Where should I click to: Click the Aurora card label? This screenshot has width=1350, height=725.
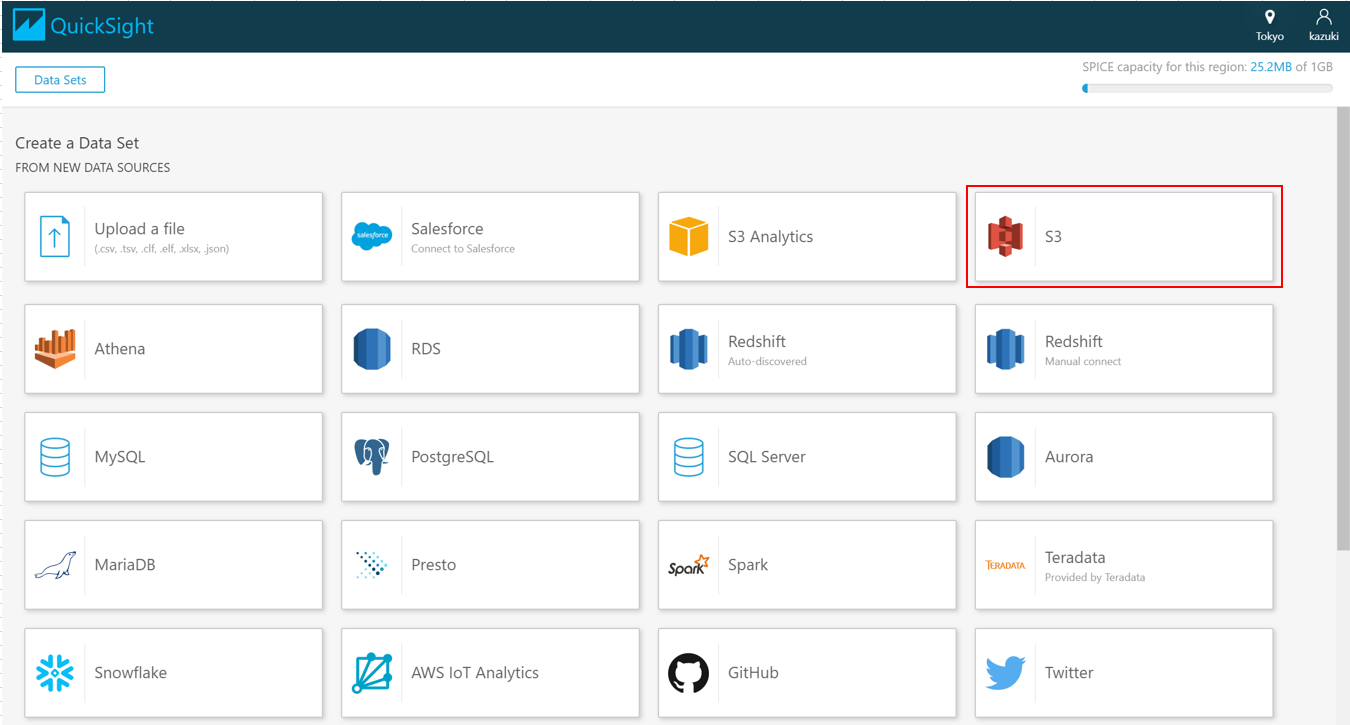(1069, 457)
